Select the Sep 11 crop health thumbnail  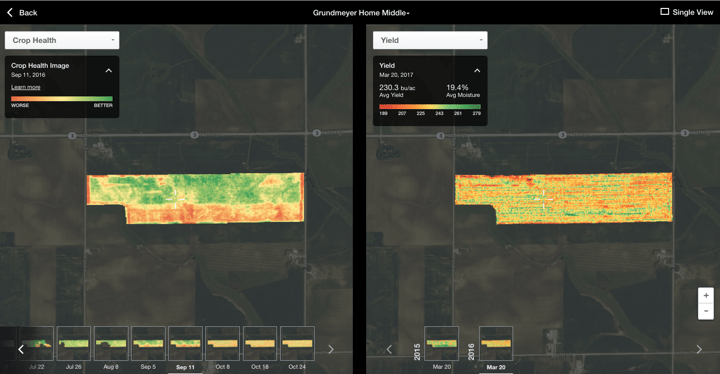(186, 343)
